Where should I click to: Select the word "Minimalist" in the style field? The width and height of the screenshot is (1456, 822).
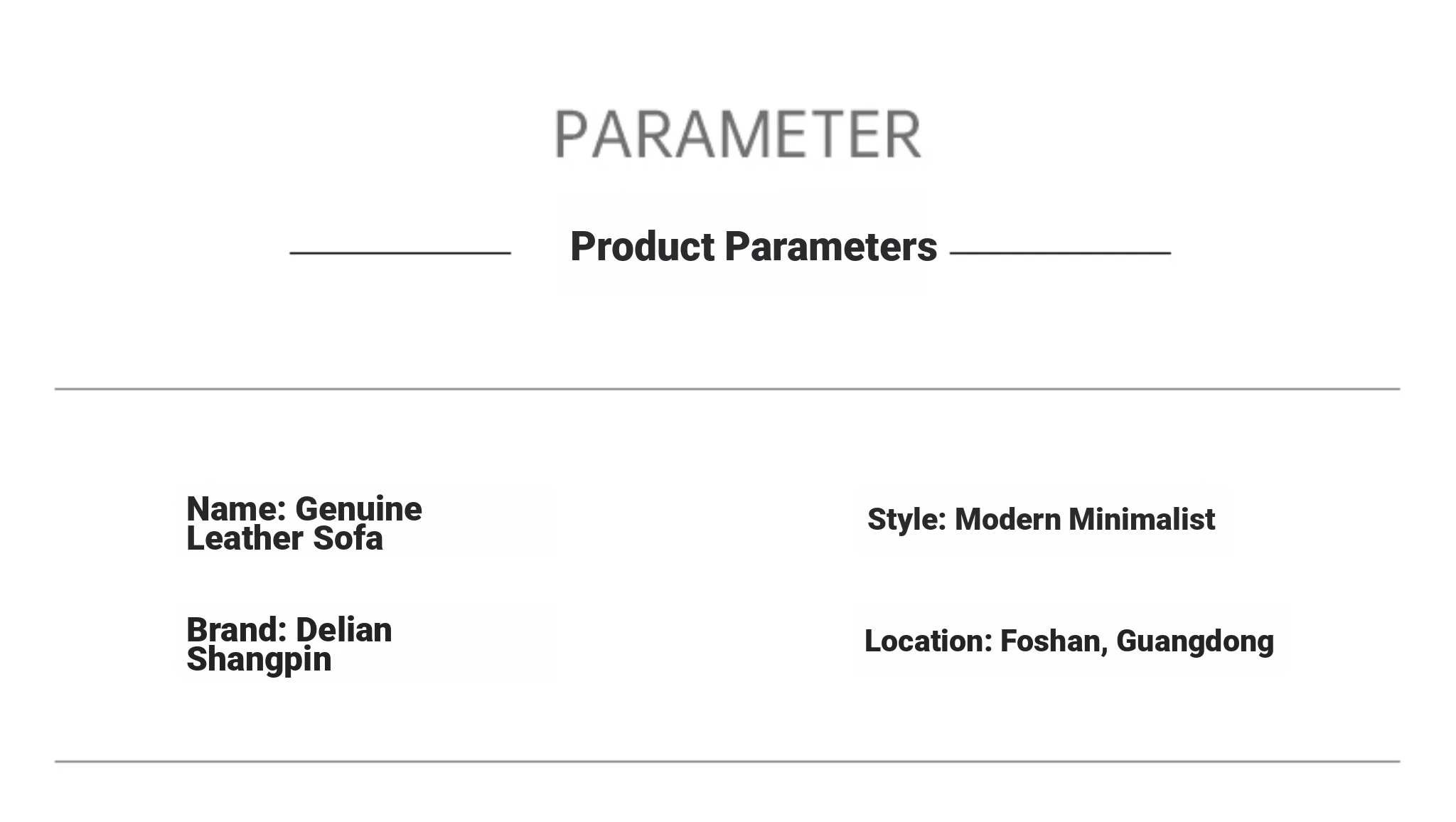1141,520
